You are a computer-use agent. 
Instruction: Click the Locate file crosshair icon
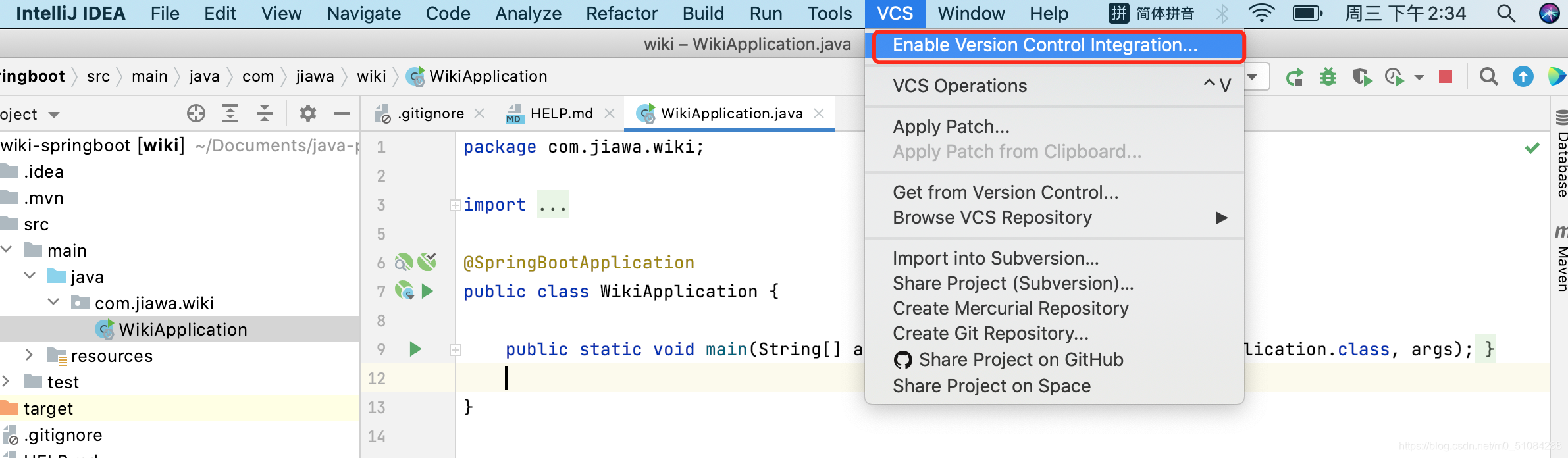[196, 114]
